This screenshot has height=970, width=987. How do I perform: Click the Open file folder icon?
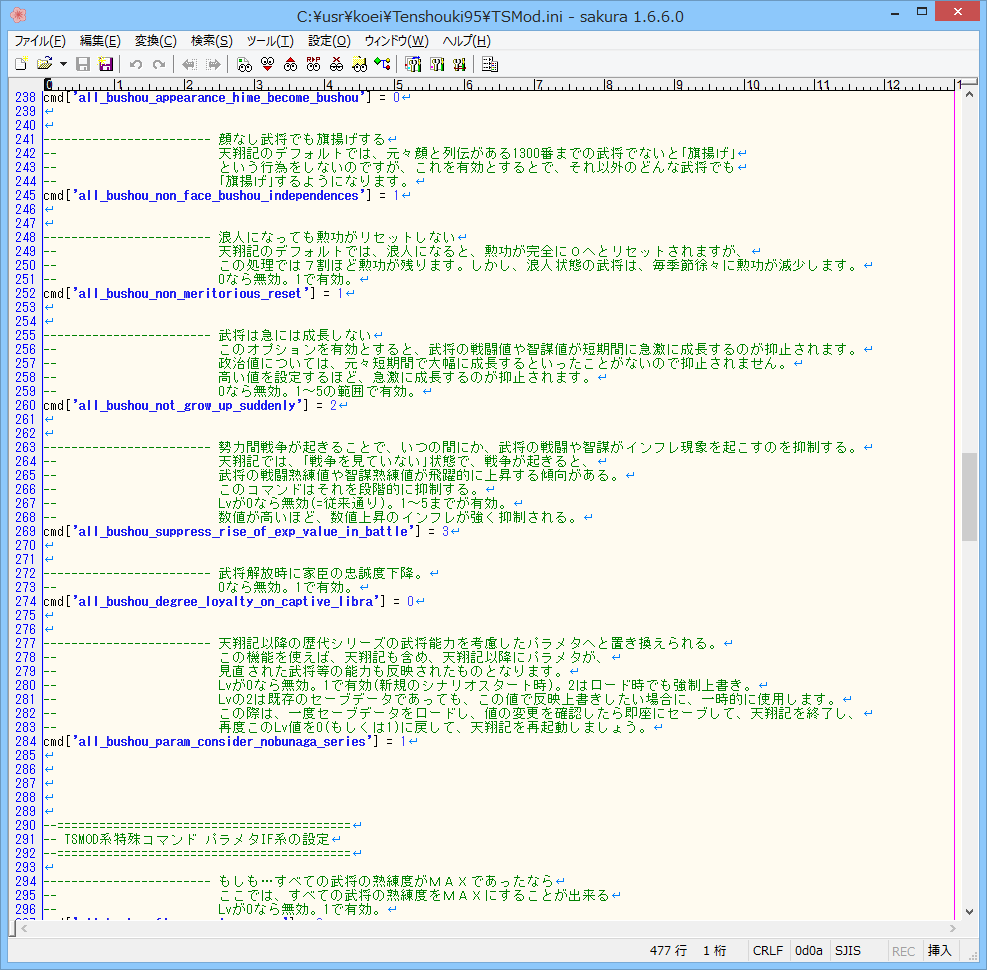pyautogui.click(x=44, y=64)
